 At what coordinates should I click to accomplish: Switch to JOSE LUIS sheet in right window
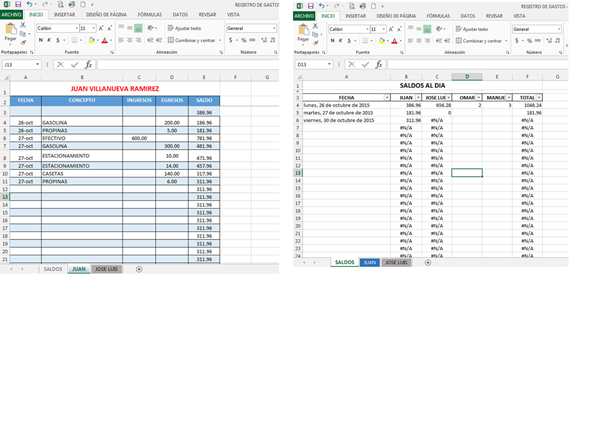(x=397, y=262)
